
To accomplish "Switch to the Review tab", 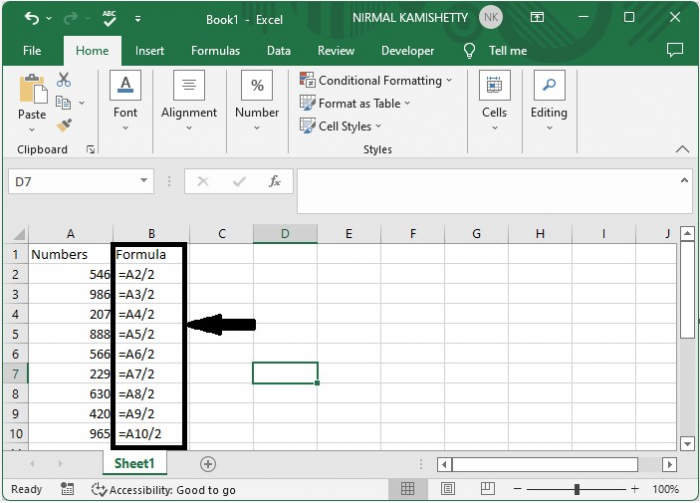I will (x=336, y=51).
